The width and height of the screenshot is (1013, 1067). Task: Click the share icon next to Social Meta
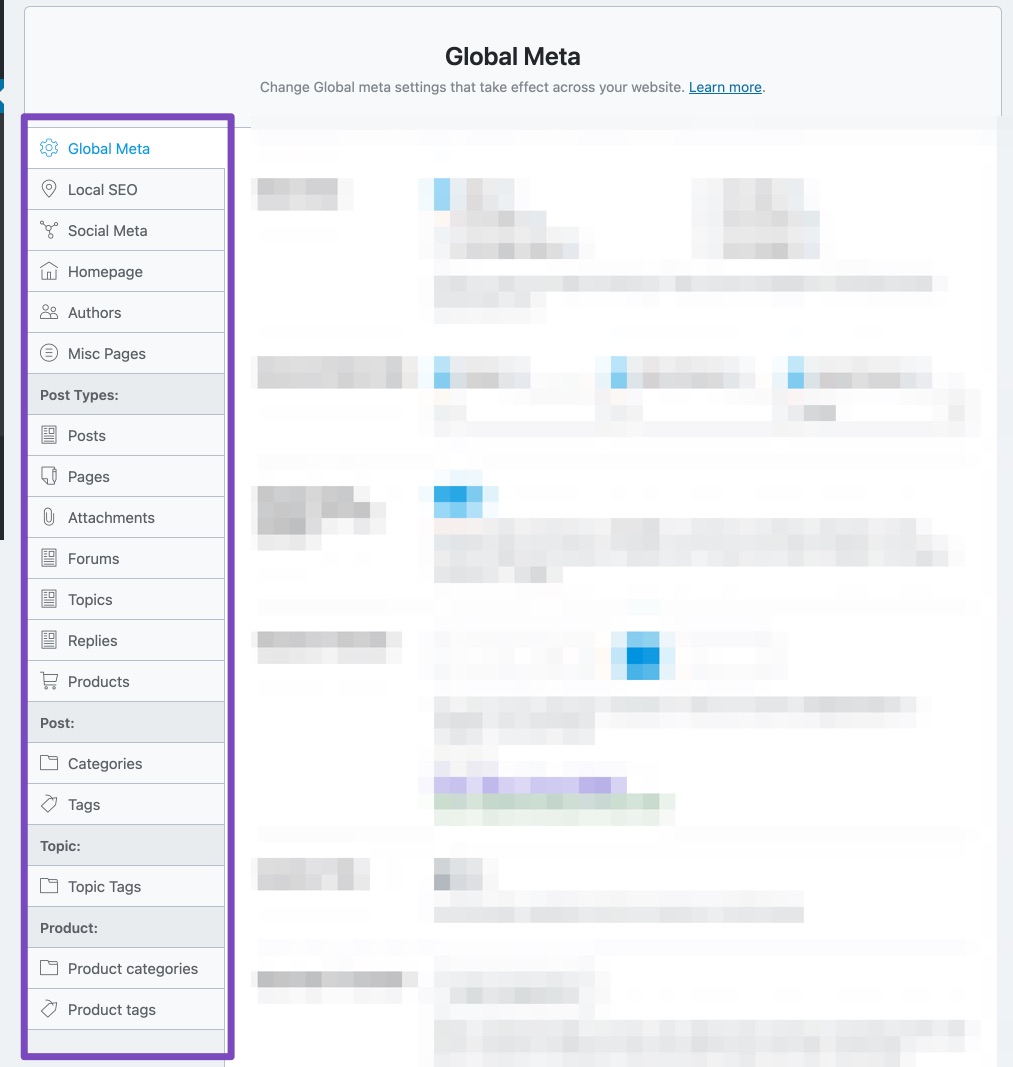tap(47, 229)
